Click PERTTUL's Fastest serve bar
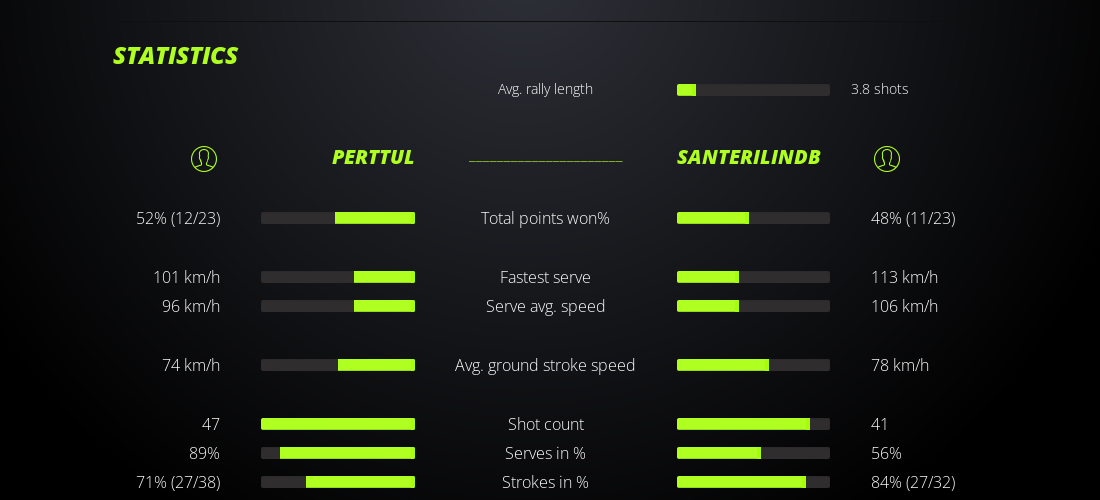The height and width of the screenshot is (500, 1100). pos(338,277)
